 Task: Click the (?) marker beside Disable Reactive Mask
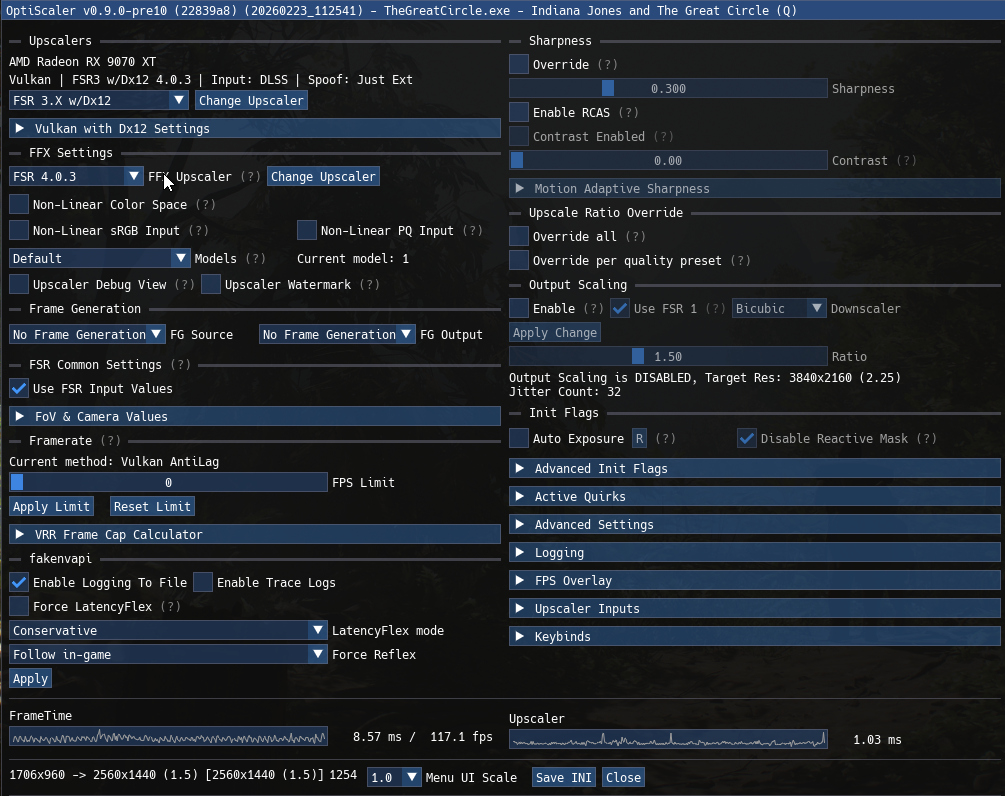click(927, 438)
